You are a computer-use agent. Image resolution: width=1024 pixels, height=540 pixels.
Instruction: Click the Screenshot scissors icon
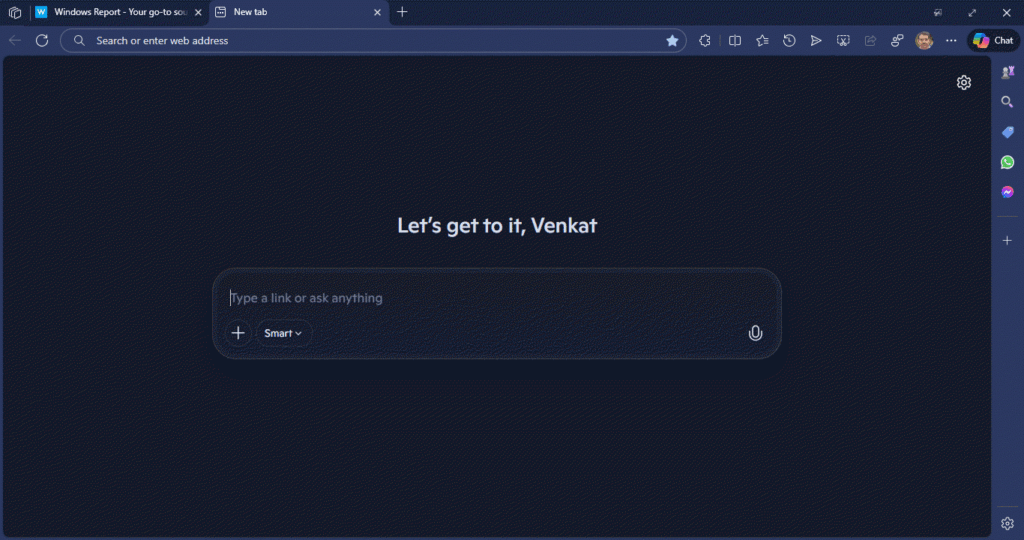pyautogui.click(x=843, y=41)
